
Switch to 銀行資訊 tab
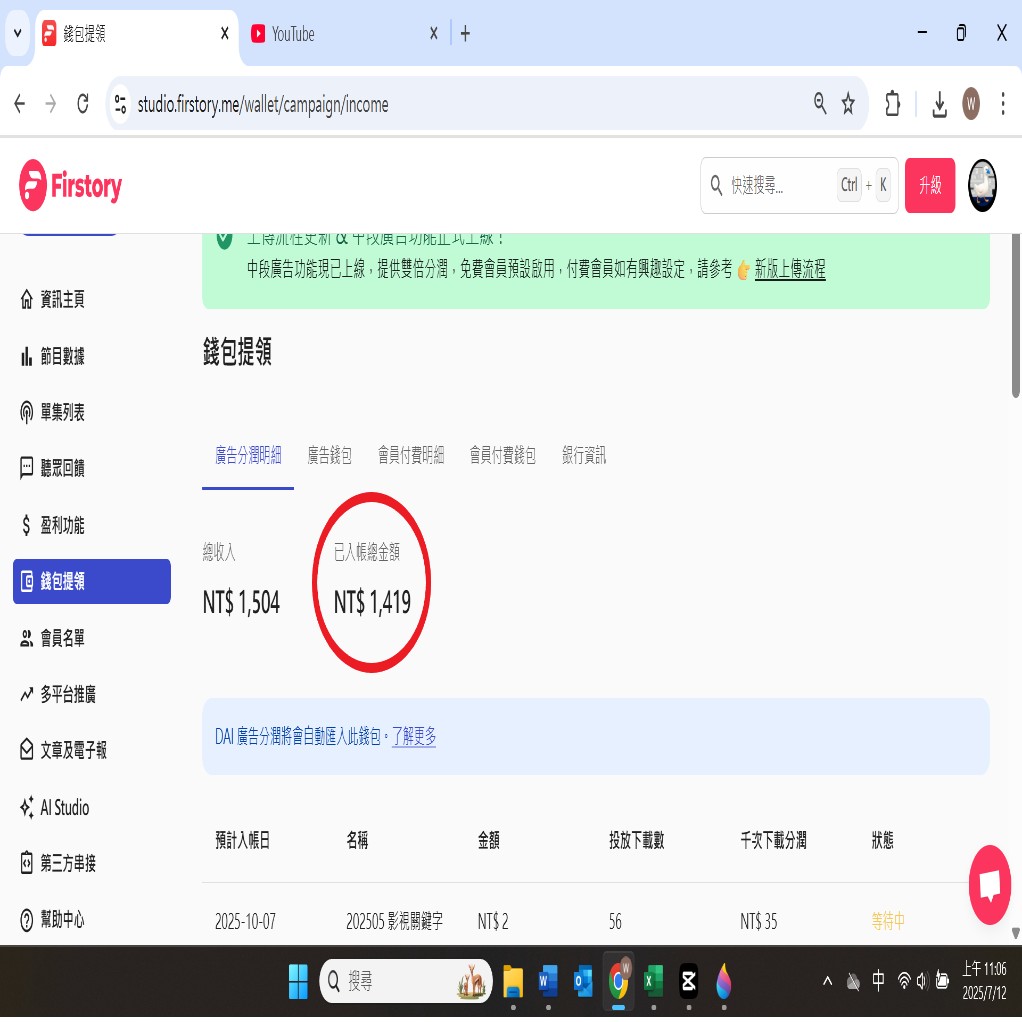(x=584, y=455)
